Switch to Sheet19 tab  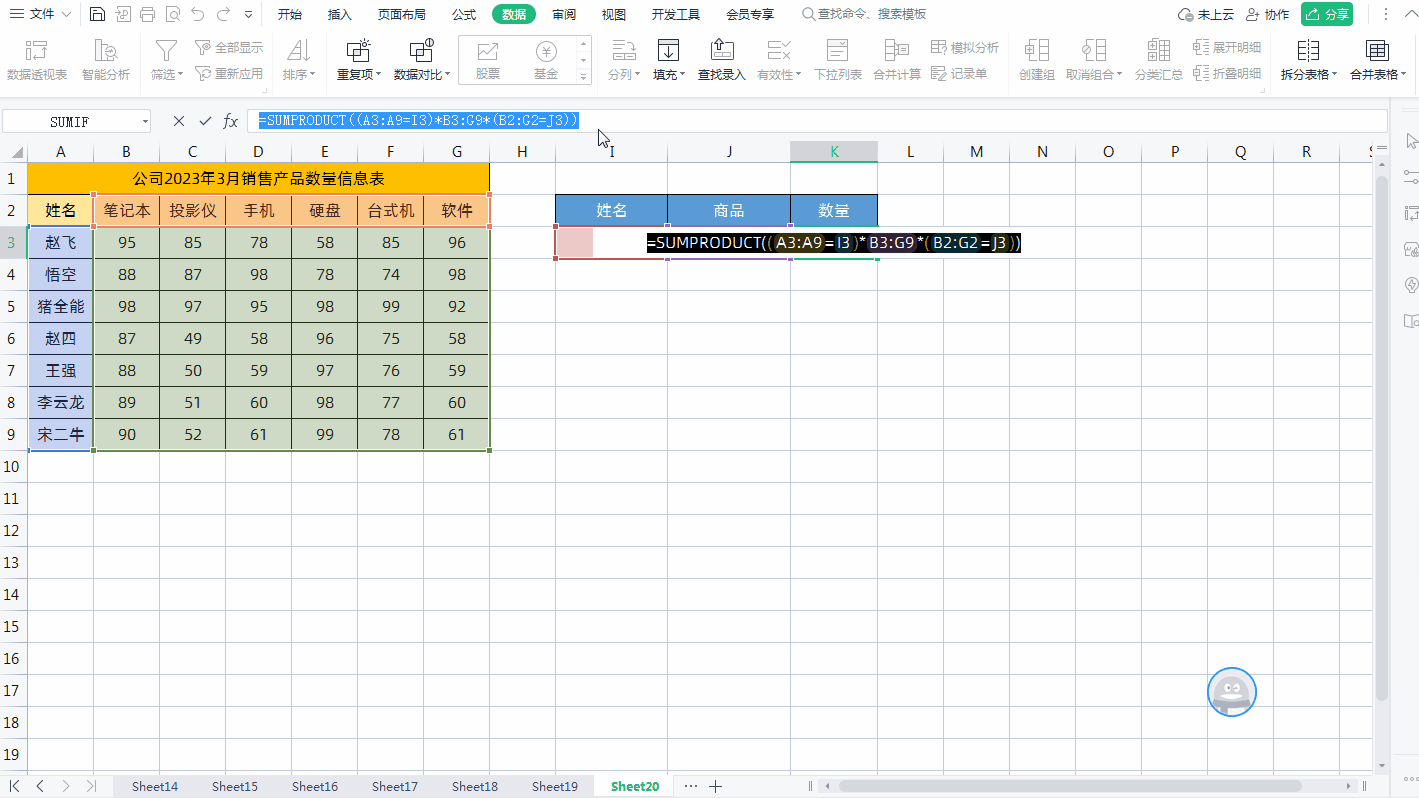tap(555, 787)
